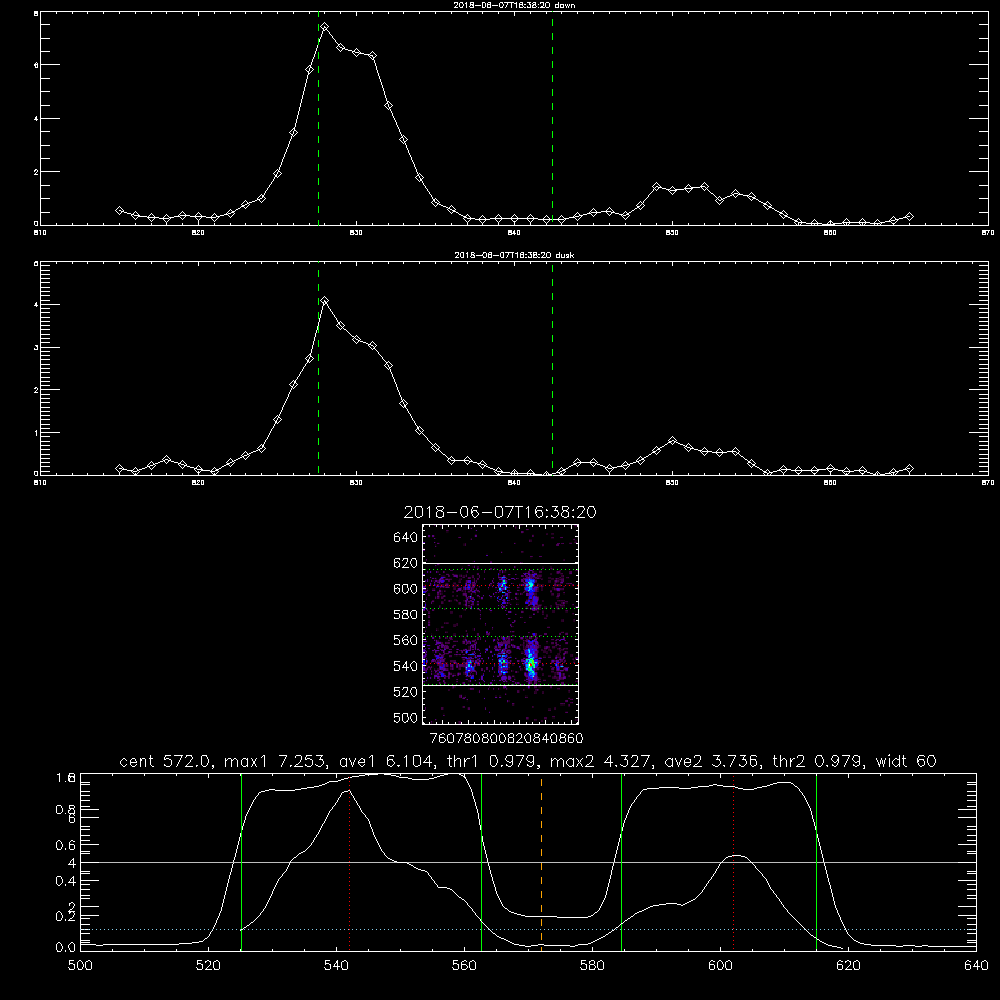Click right green dashed line in dawn plot

(x=552, y=119)
